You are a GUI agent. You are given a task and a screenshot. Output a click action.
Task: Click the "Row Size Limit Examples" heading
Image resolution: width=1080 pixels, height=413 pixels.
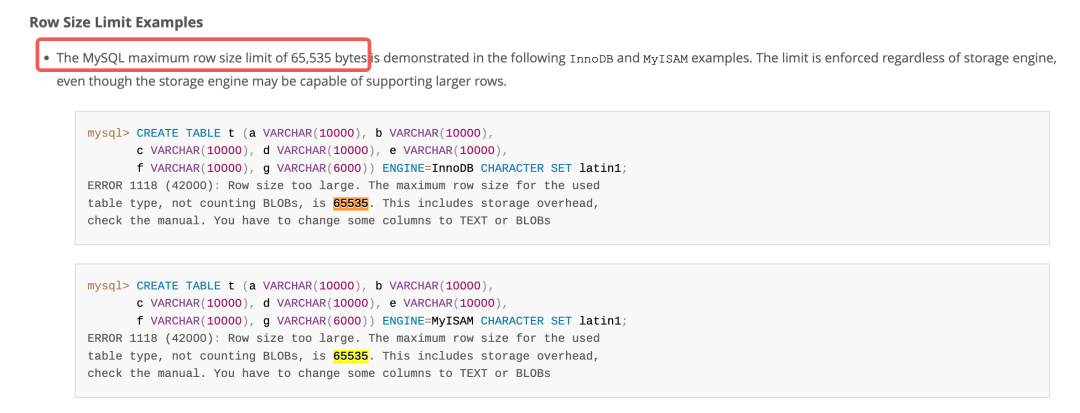(116, 21)
